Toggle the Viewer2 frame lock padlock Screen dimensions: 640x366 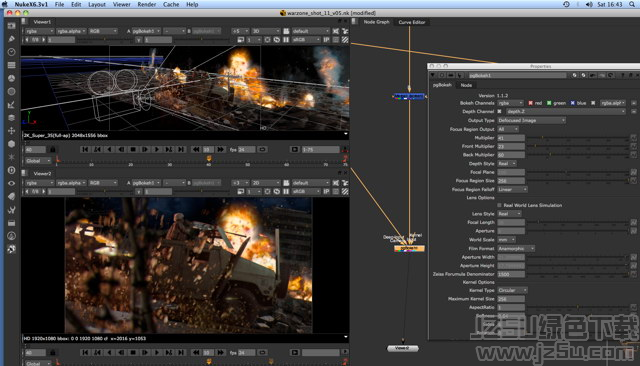tap(53, 352)
